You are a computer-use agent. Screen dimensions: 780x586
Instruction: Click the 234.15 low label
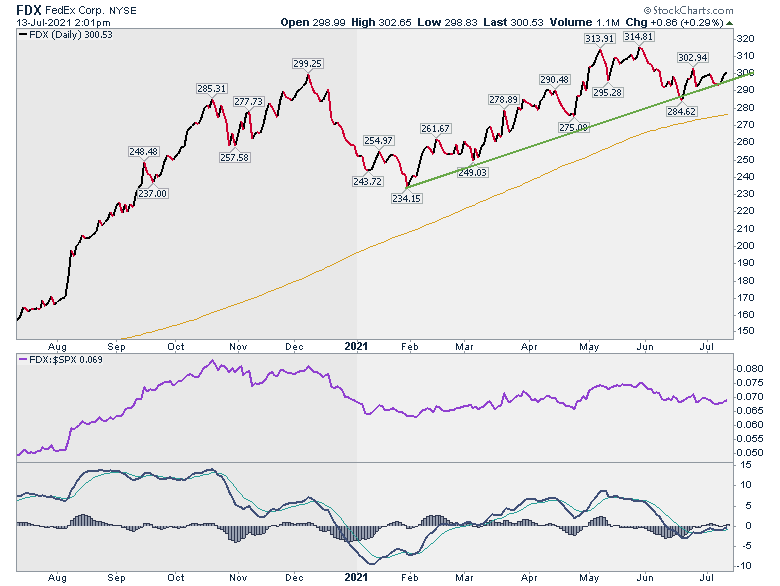coord(406,198)
